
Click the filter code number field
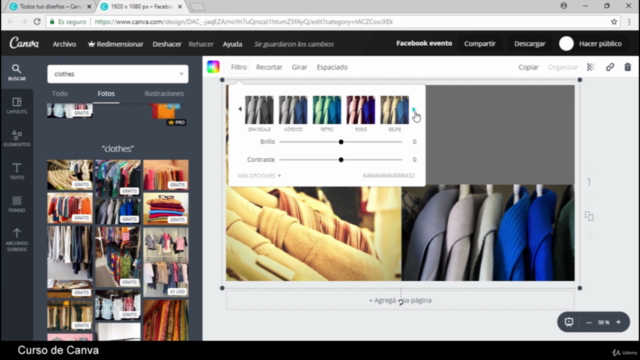[x=389, y=176]
